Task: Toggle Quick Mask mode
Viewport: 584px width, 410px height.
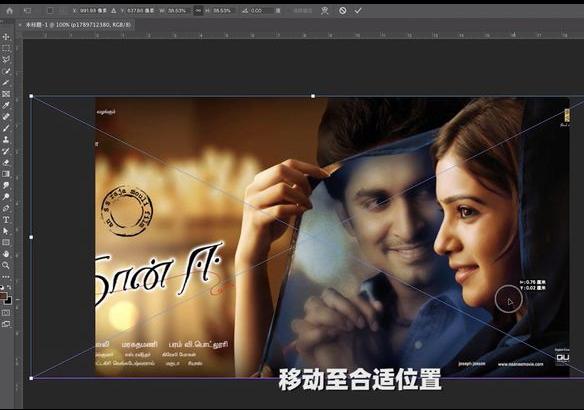Action: pos(6,313)
